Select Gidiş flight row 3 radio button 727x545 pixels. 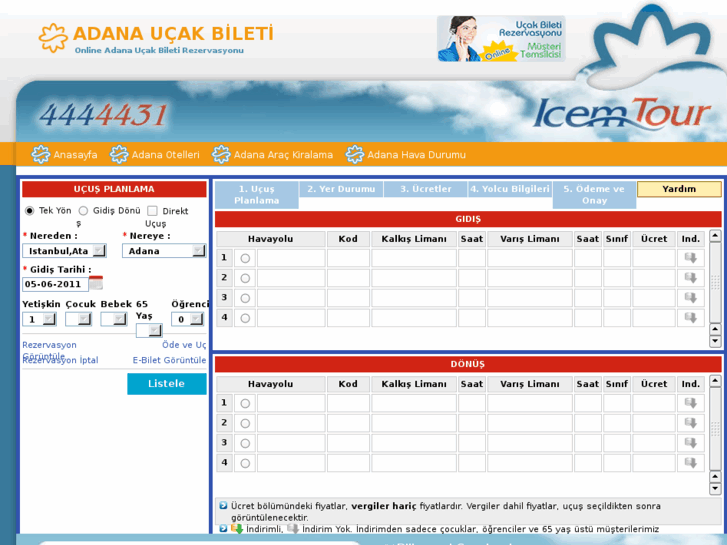coord(245,298)
